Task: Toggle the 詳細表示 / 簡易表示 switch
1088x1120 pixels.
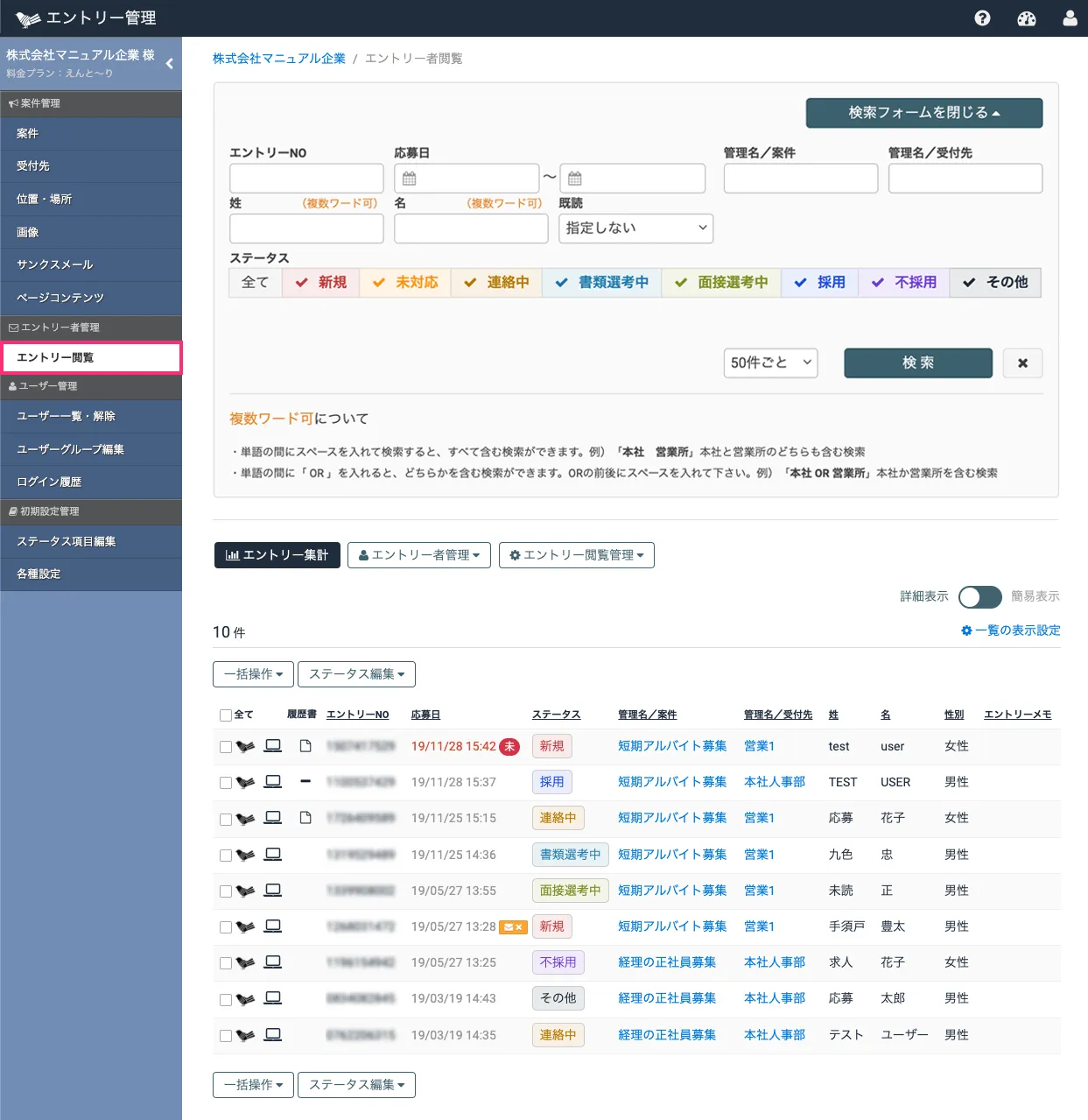Action: [x=979, y=596]
